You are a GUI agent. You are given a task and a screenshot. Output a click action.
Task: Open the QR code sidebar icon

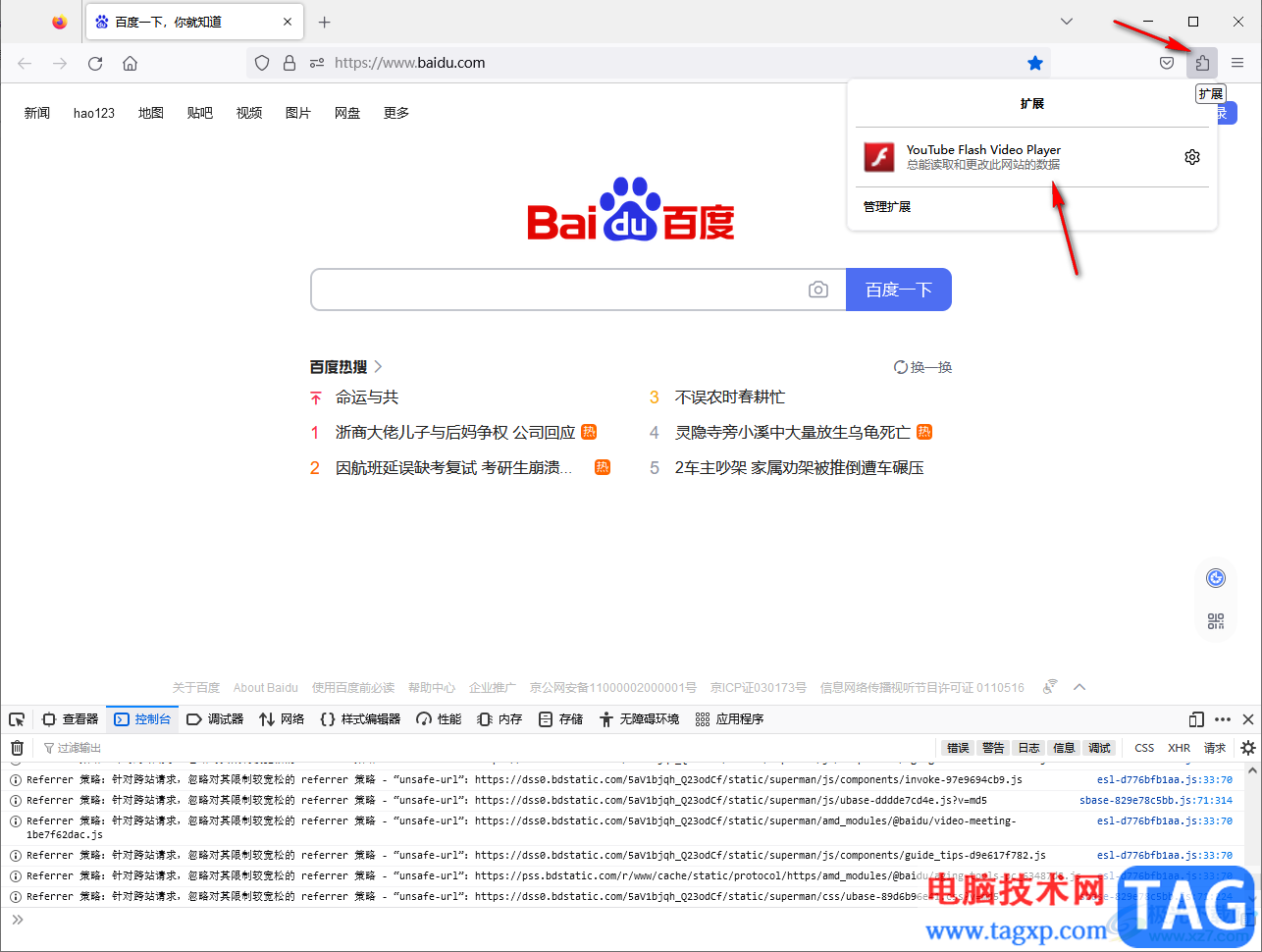click(x=1216, y=621)
